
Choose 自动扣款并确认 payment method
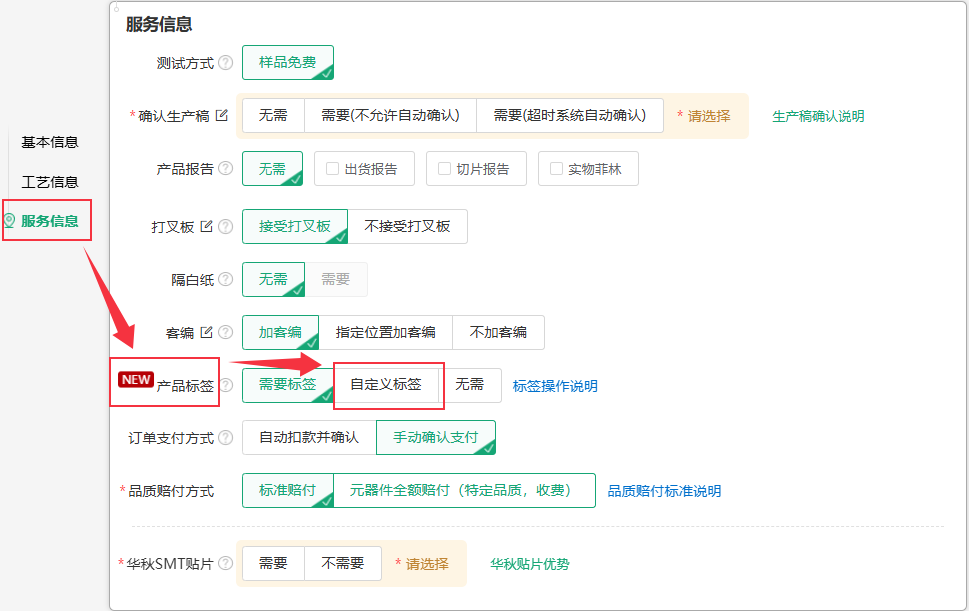point(309,437)
